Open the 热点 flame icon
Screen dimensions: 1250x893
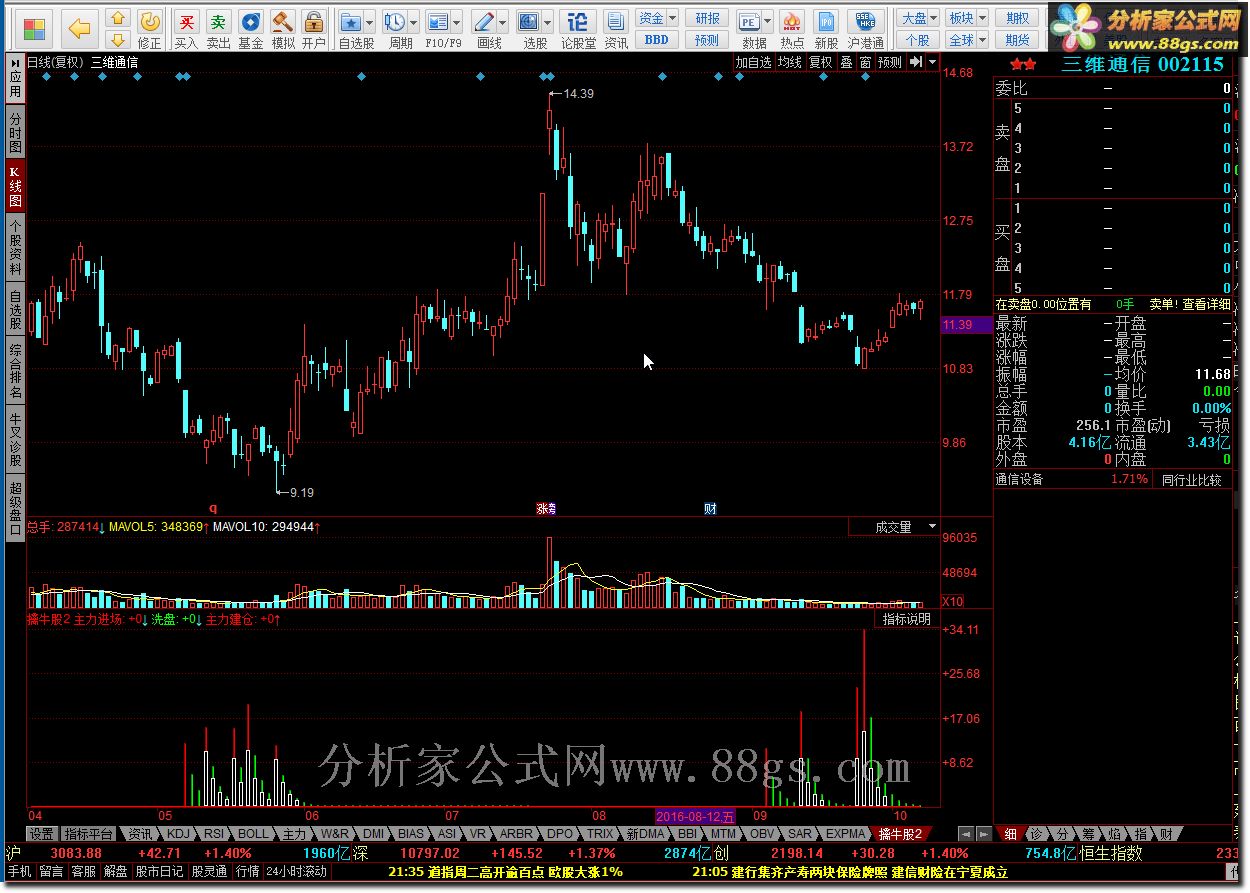point(792,29)
